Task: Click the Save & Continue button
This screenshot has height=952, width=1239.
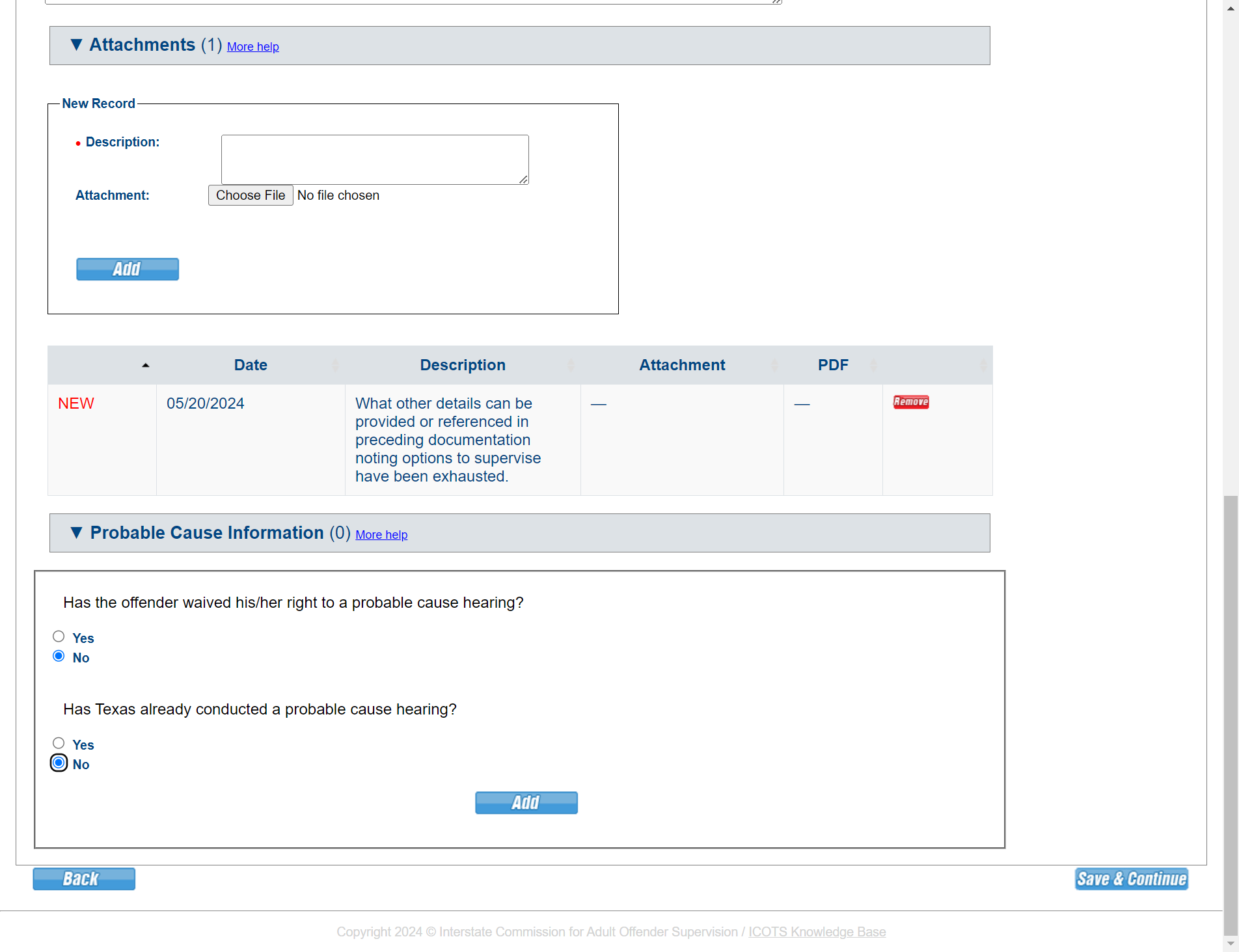Action: 1132,879
